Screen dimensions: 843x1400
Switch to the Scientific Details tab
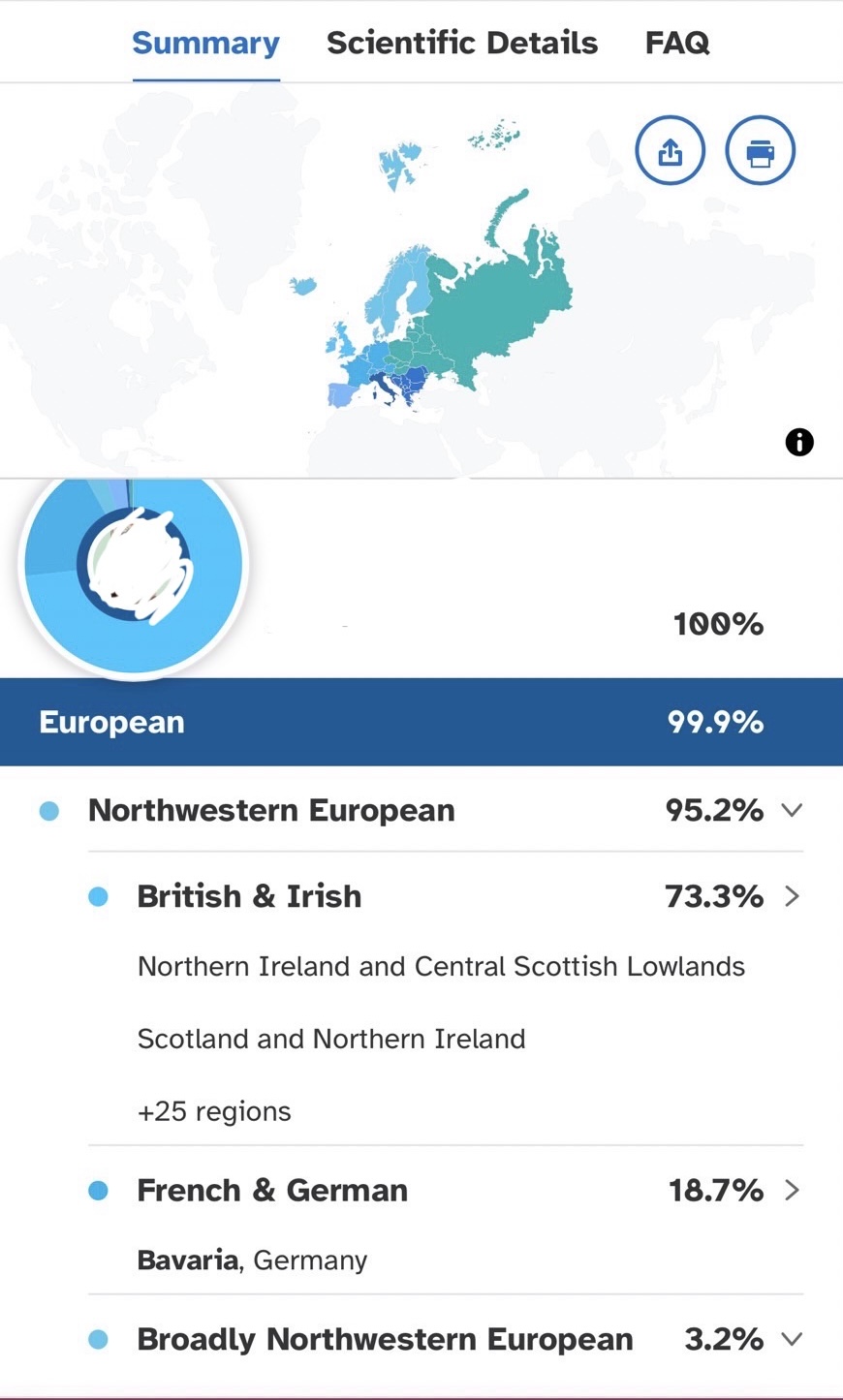pos(462,43)
